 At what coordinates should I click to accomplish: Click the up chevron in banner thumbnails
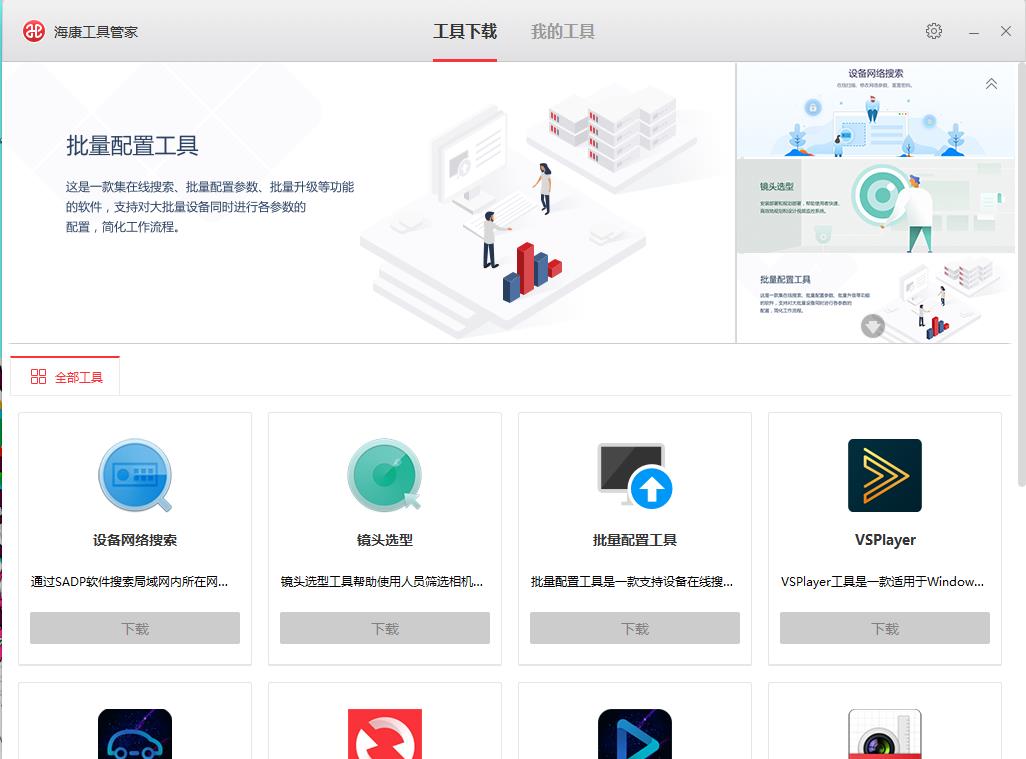[x=991, y=84]
